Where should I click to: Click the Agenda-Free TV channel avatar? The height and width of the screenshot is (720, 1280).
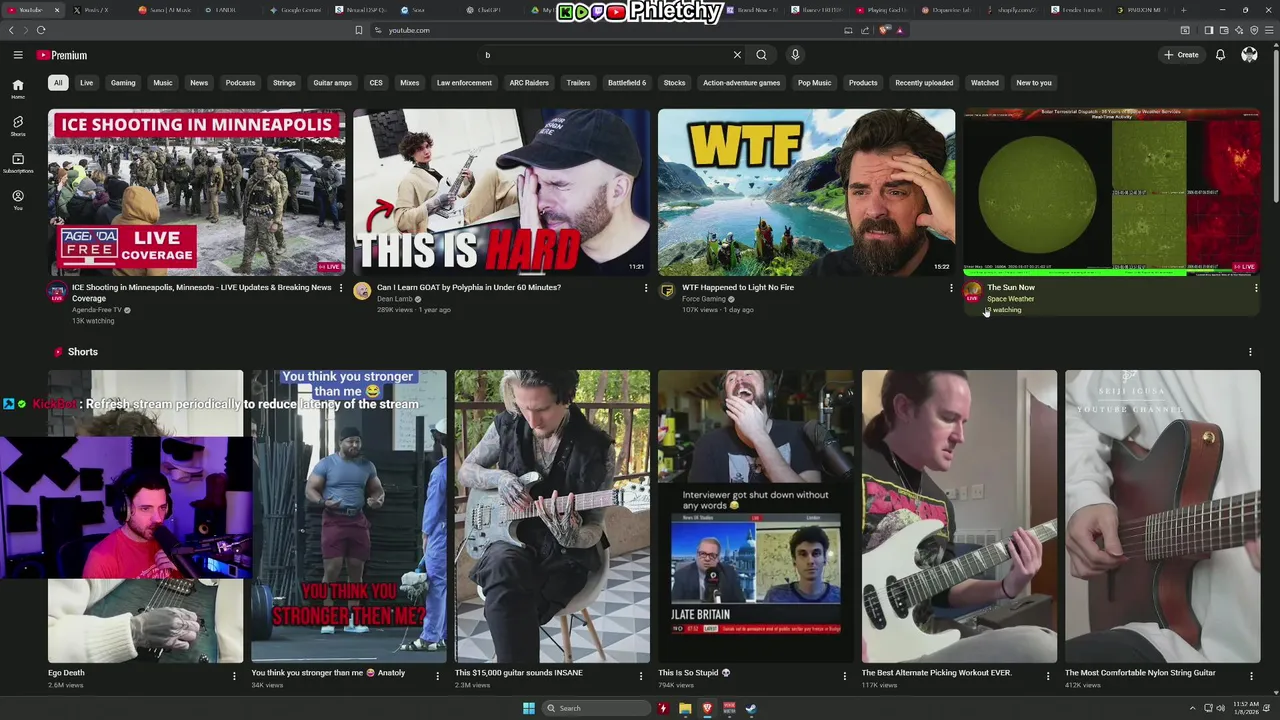pyautogui.click(x=57, y=291)
